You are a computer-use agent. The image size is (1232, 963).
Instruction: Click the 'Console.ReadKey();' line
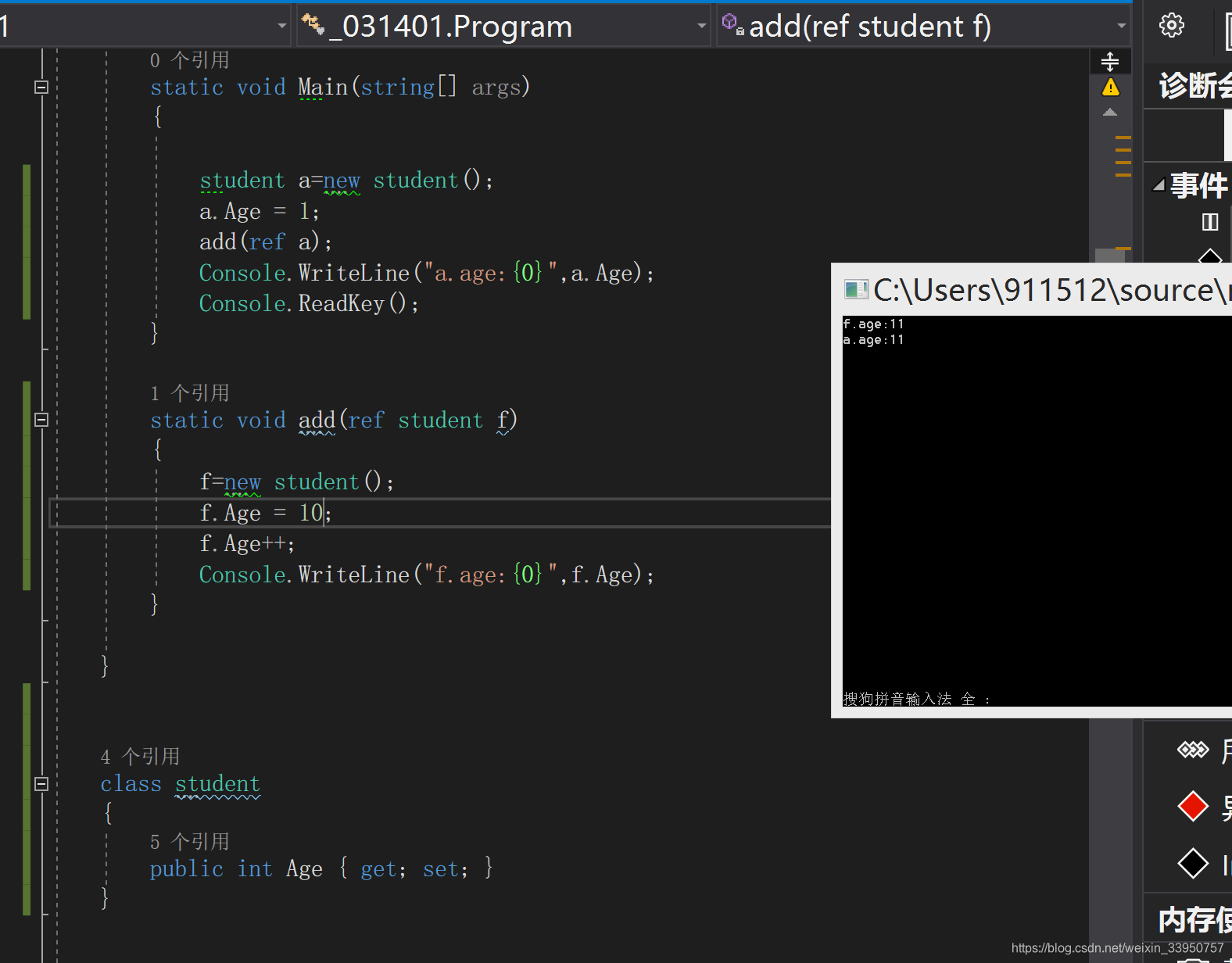click(310, 303)
